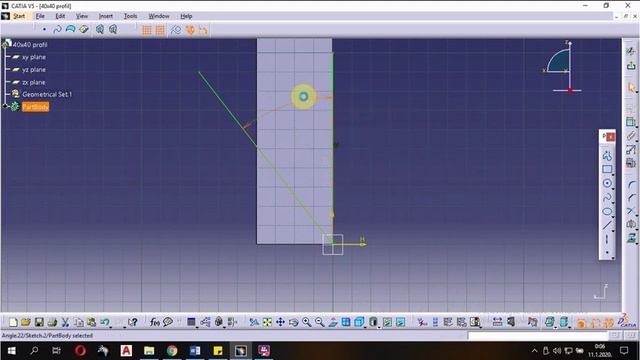Open the Window menu
Screen dimensions: 640x360
point(159,16)
